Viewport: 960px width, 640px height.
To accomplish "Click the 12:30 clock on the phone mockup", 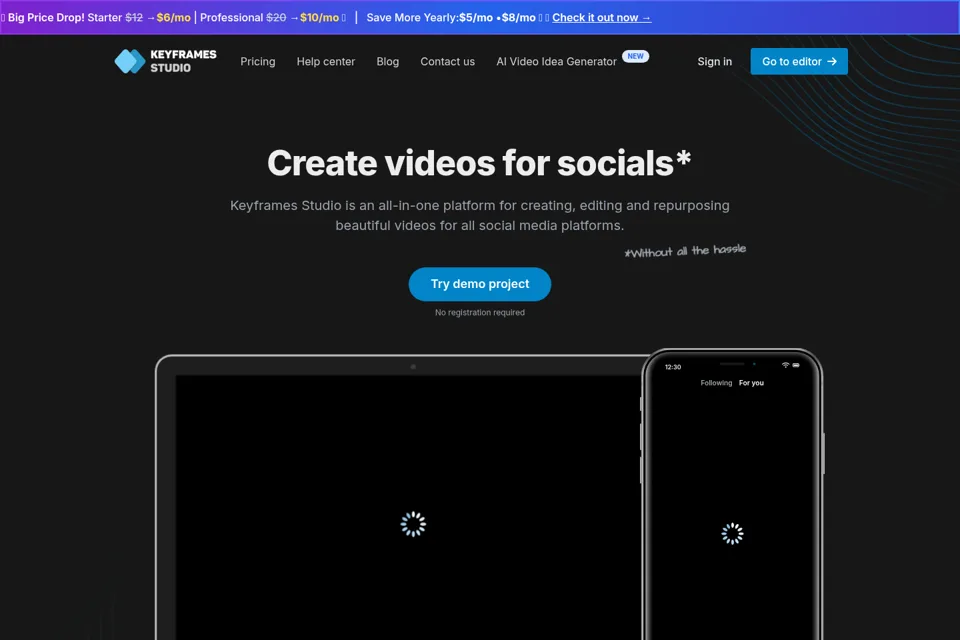I will click(673, 367).
